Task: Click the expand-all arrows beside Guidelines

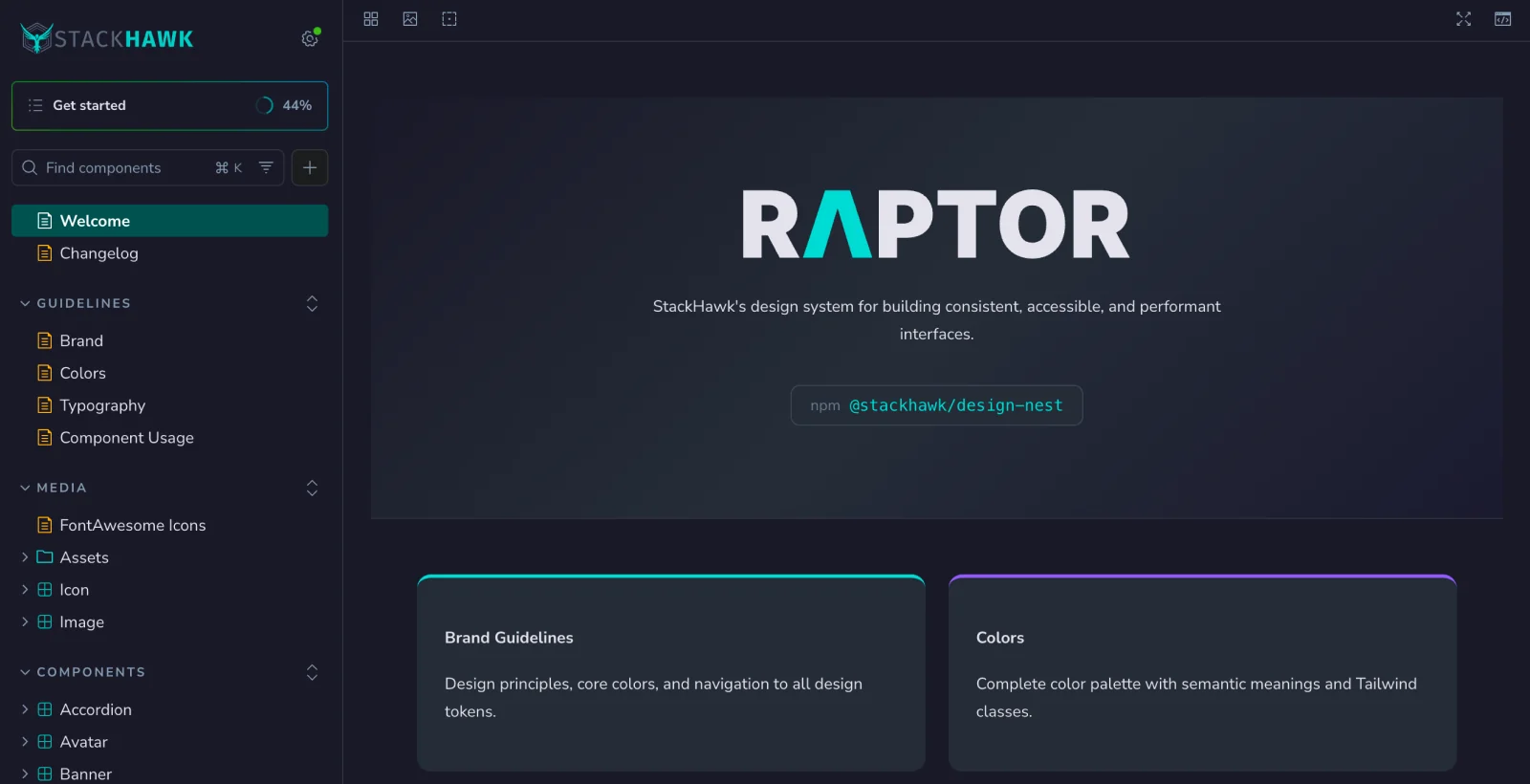Action: click(312, 303)
